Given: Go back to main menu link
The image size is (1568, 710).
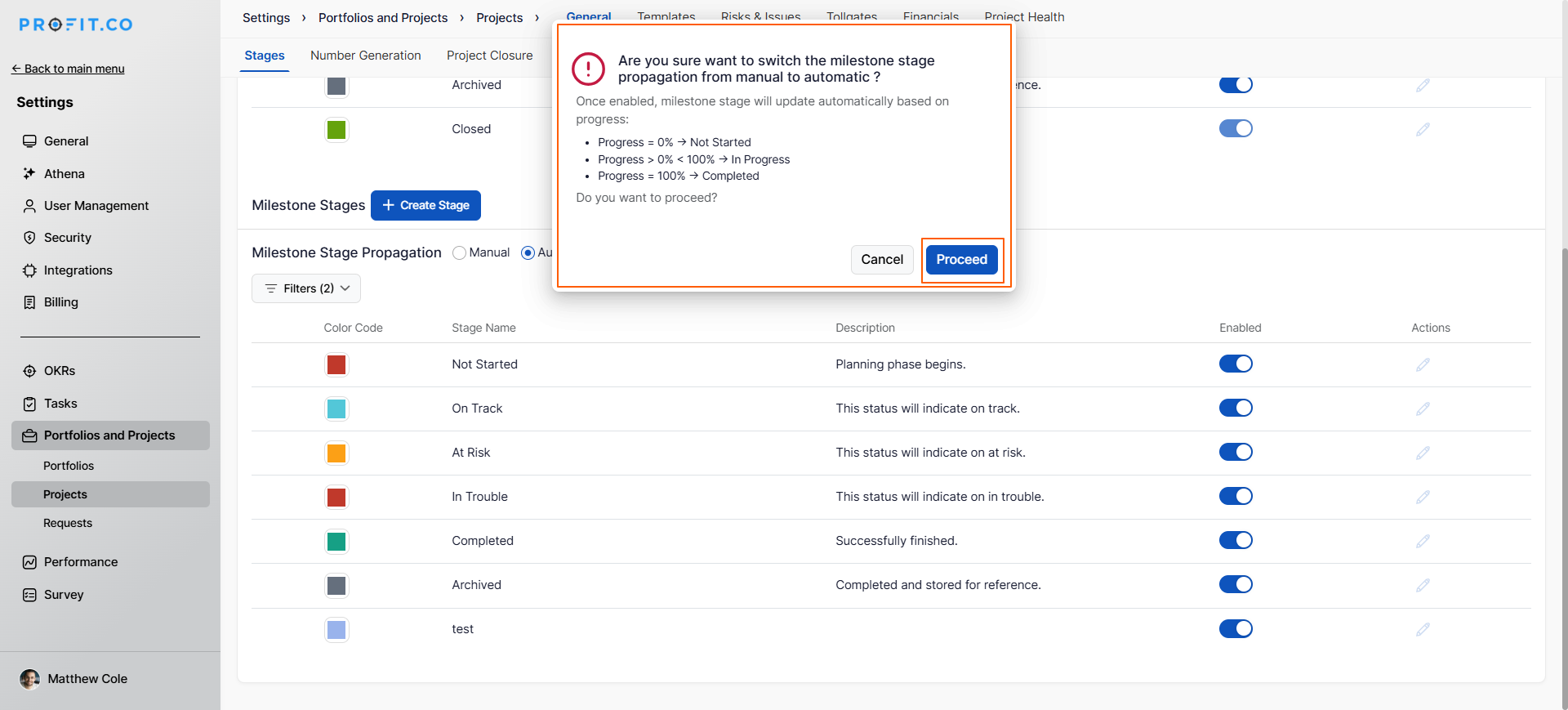Looking at the screenshot, I should point(69,69).
